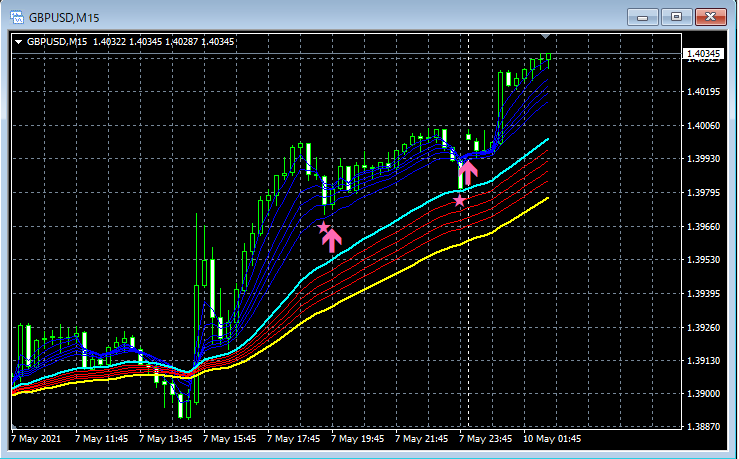Screen dimensions: 739x459
Task: Click the price scale value 1.40060
Action: [704, 125]
